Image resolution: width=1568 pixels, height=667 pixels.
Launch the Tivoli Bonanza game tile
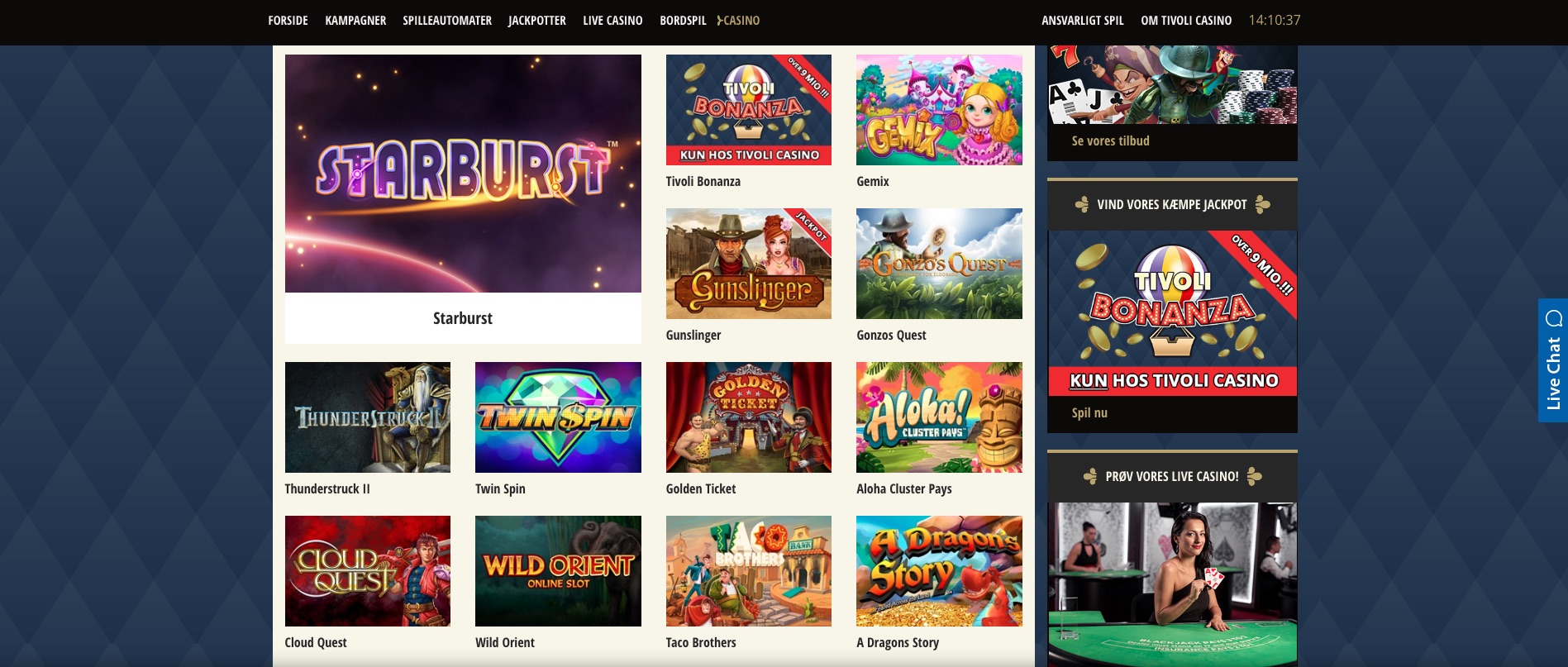(749, 110)
